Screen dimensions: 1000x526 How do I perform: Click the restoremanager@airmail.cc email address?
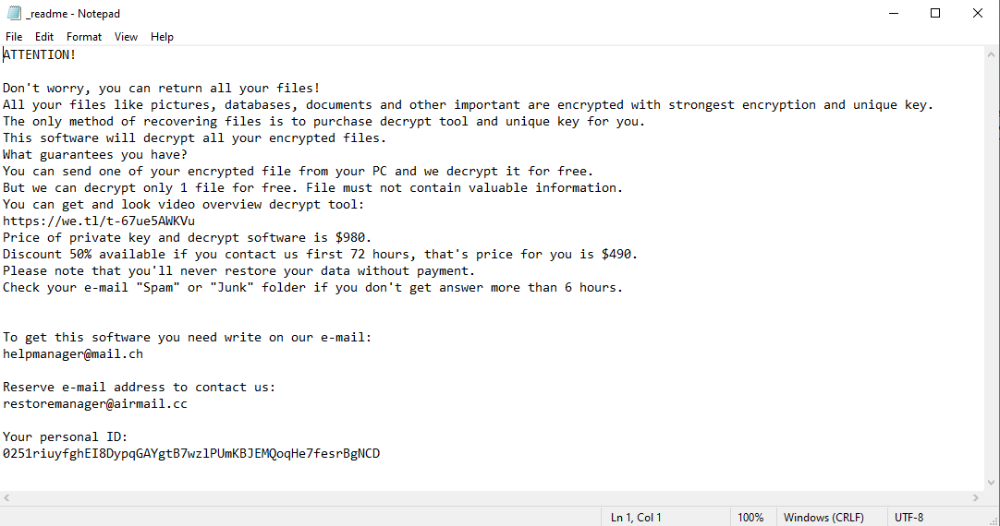pos(94,404)
